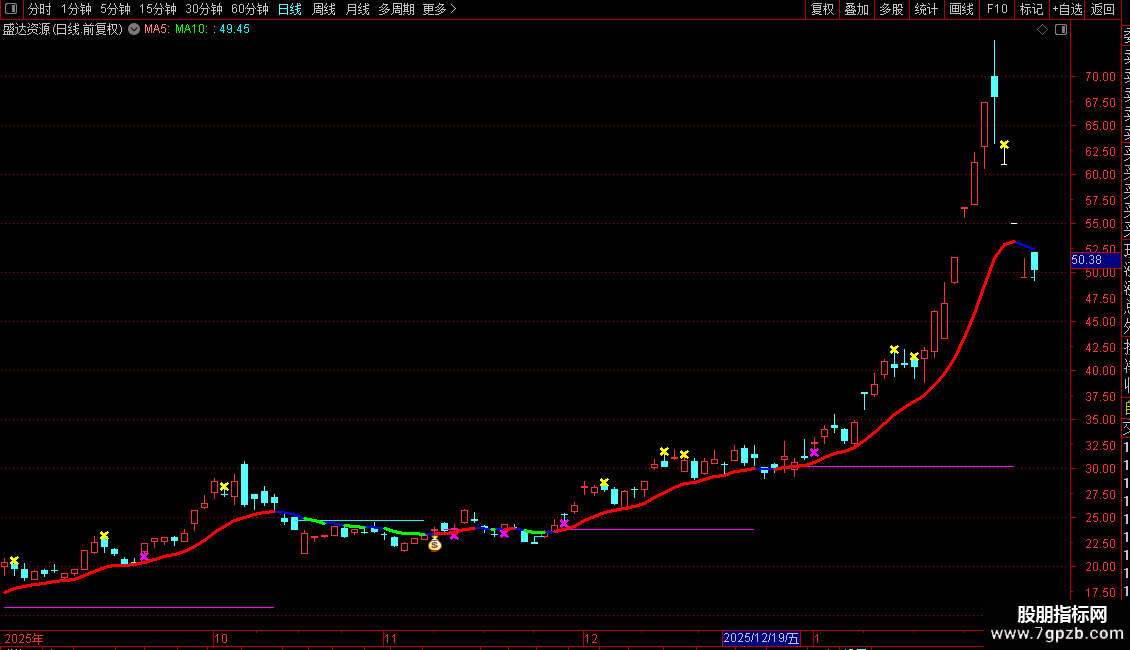
Task: Expand the 更多 periods menu
Action: click(x=440, y=9)
